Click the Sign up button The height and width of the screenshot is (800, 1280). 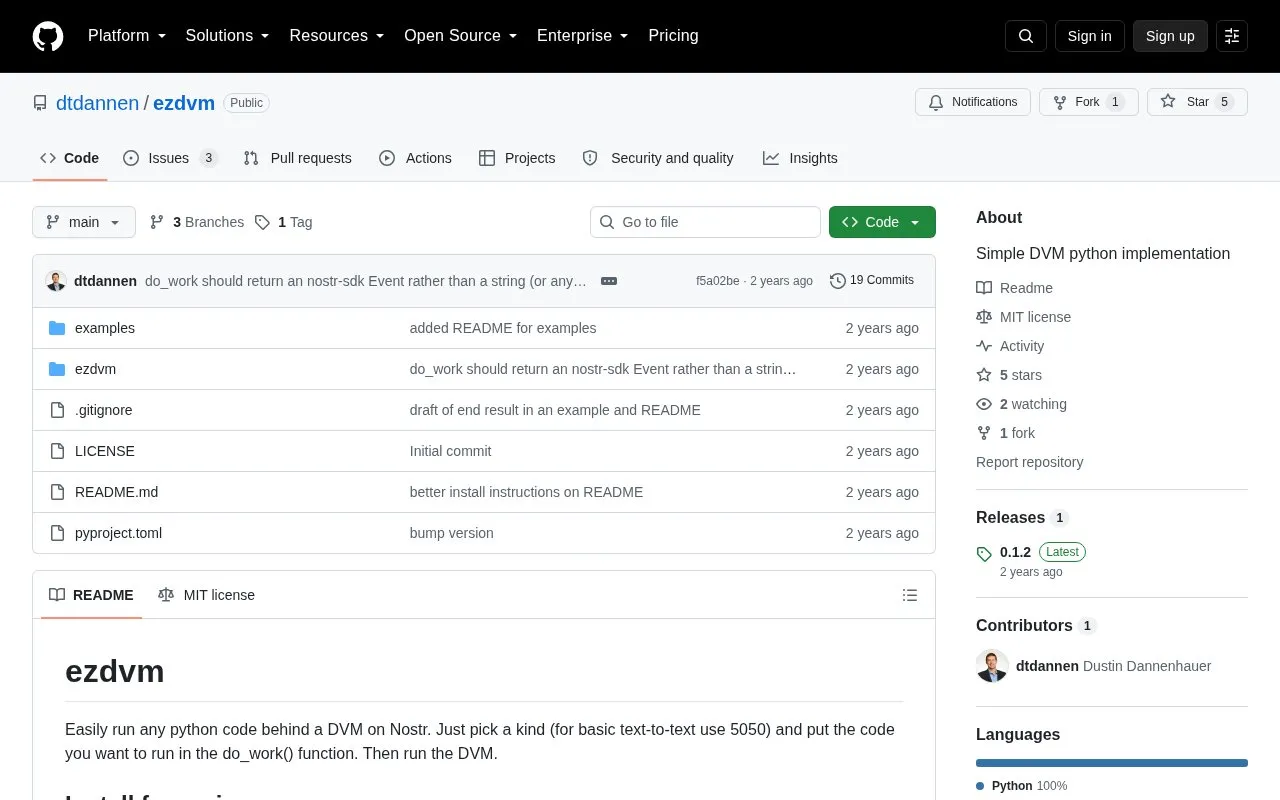[x=1170, y=36]
